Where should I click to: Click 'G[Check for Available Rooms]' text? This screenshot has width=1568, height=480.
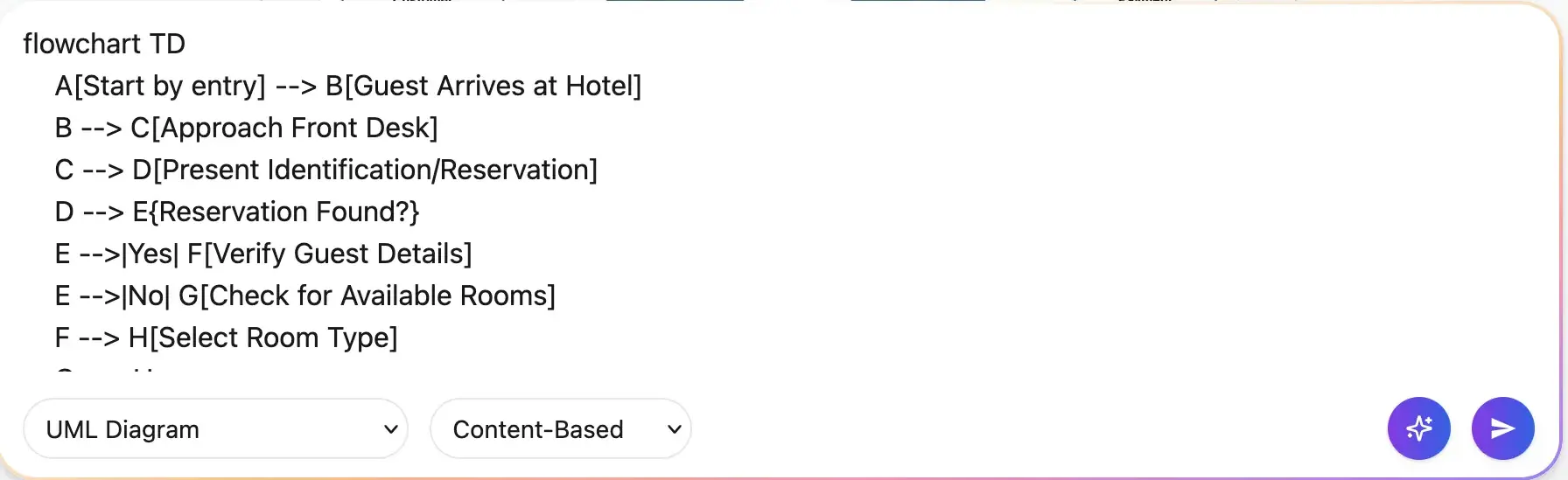367,296
